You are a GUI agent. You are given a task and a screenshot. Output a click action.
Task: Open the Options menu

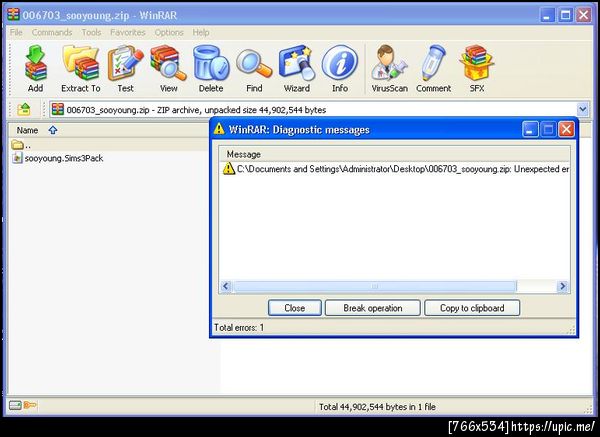[169, 33]
